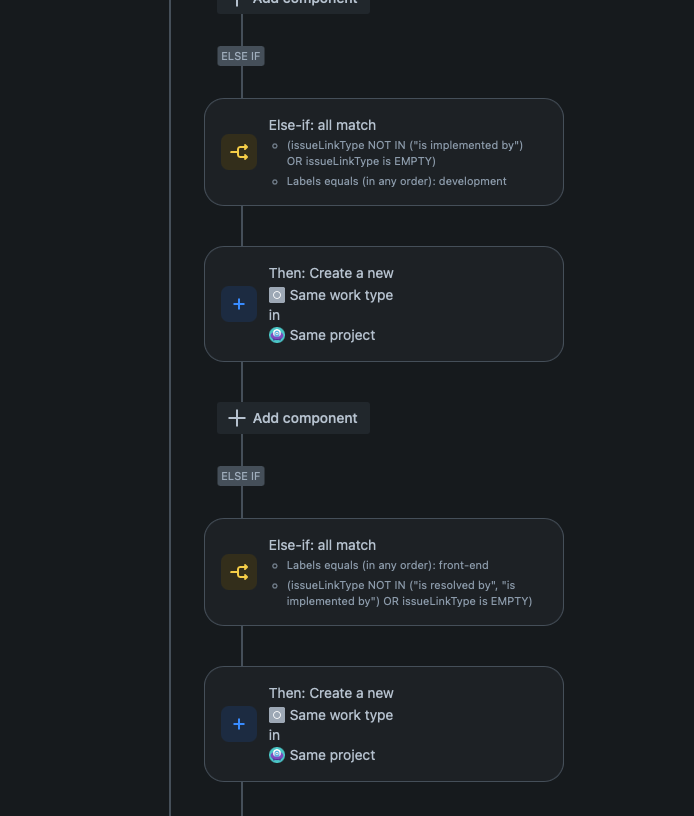
Task: Select the first ELSE IF badge
Action: [x=240, y=56]
